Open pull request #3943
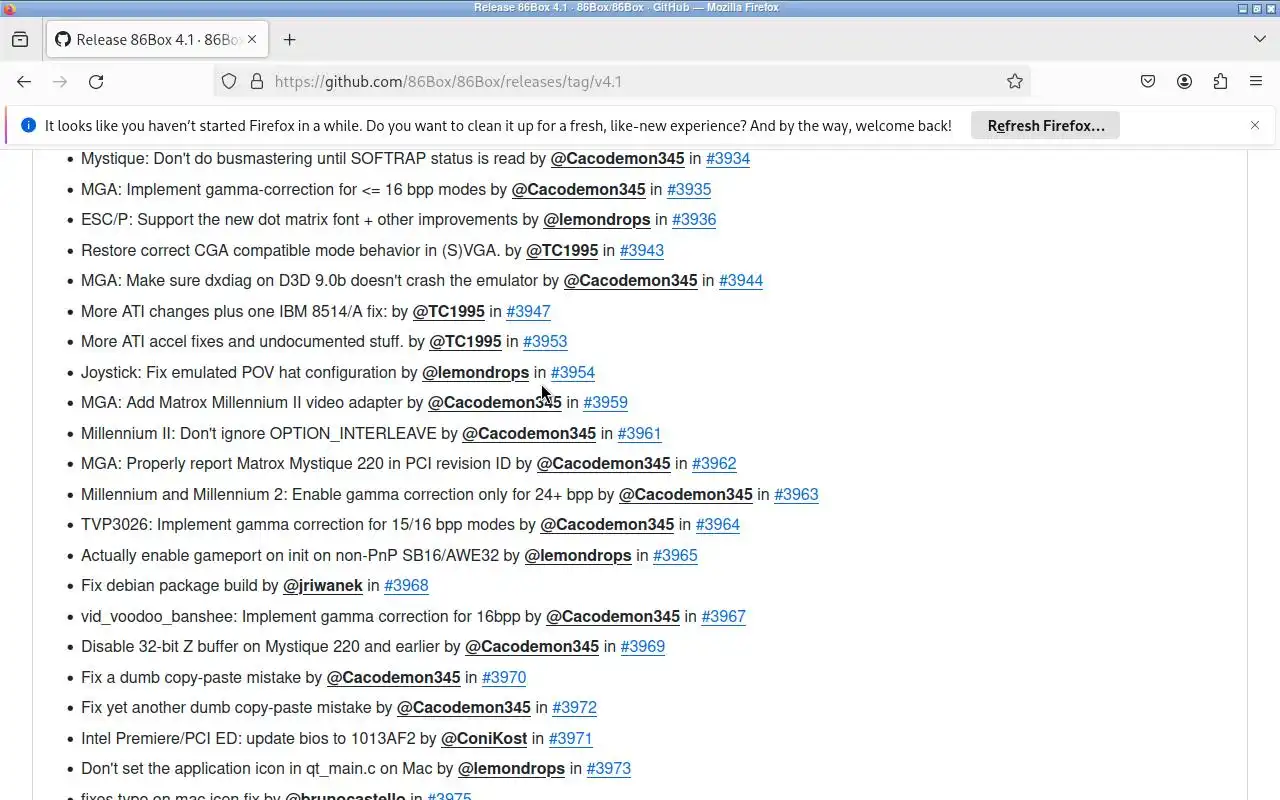 point(642,250)
